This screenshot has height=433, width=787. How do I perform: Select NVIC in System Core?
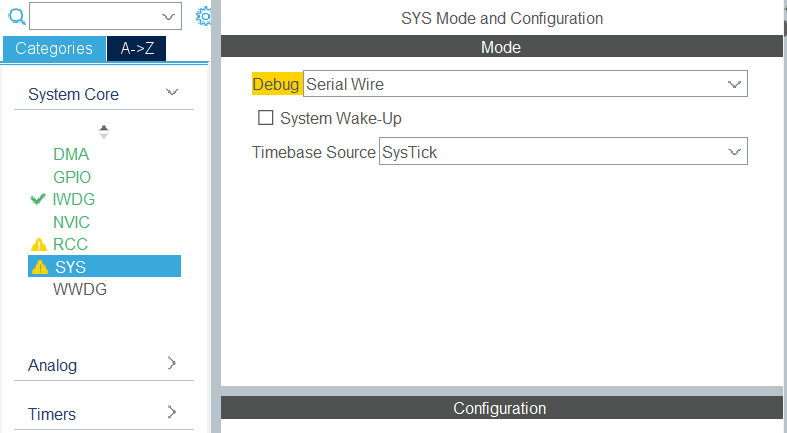(71, 222)
